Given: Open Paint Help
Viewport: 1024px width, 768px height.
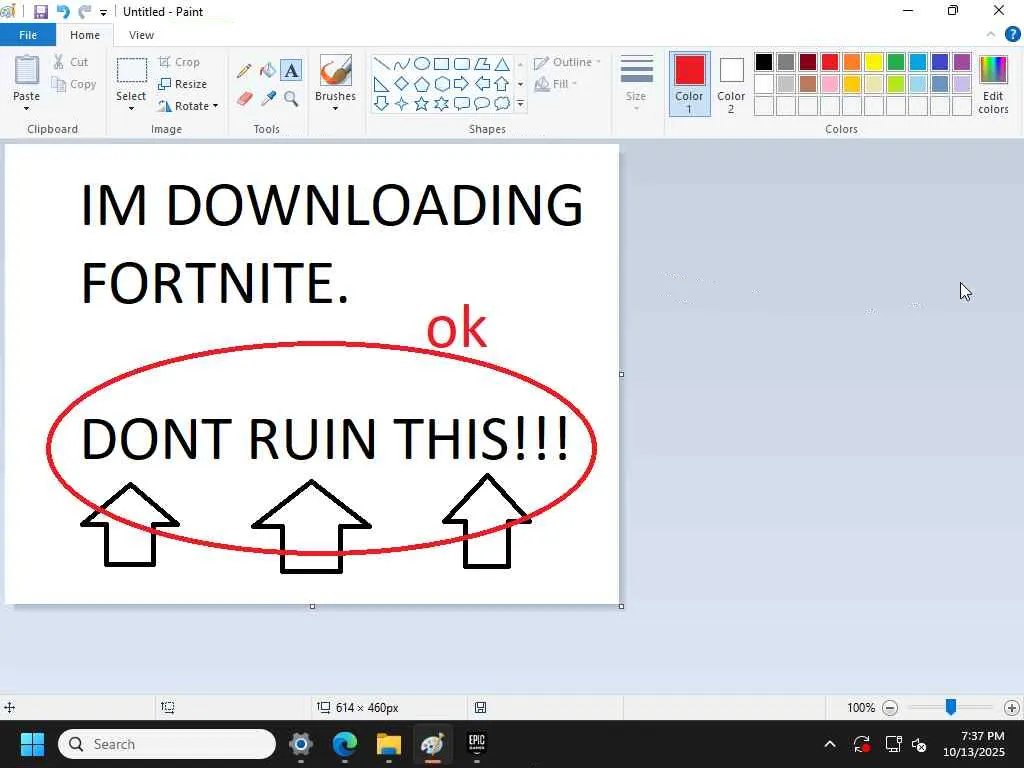Looking at the screenshot, I should click(1012, 35).
